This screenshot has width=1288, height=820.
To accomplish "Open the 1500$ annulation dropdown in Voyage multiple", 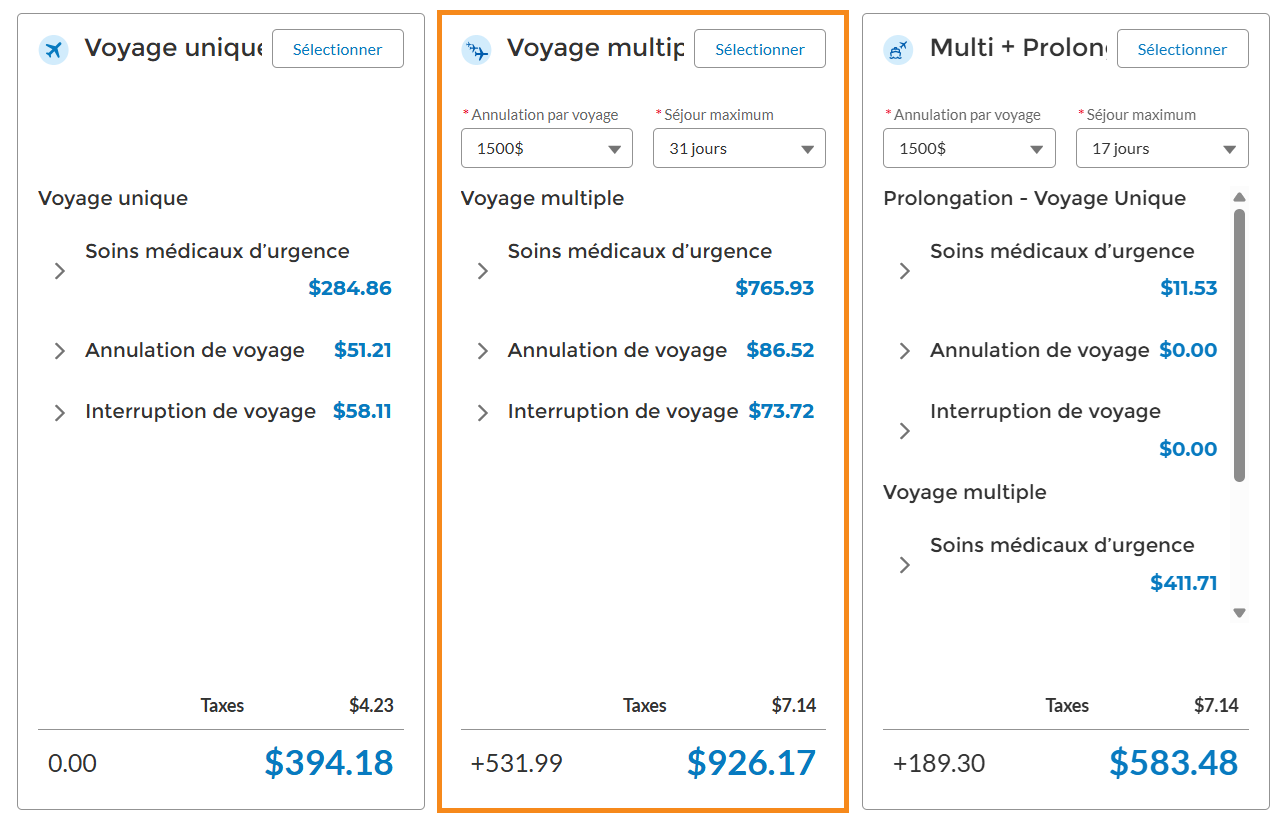I will [547, 148].
